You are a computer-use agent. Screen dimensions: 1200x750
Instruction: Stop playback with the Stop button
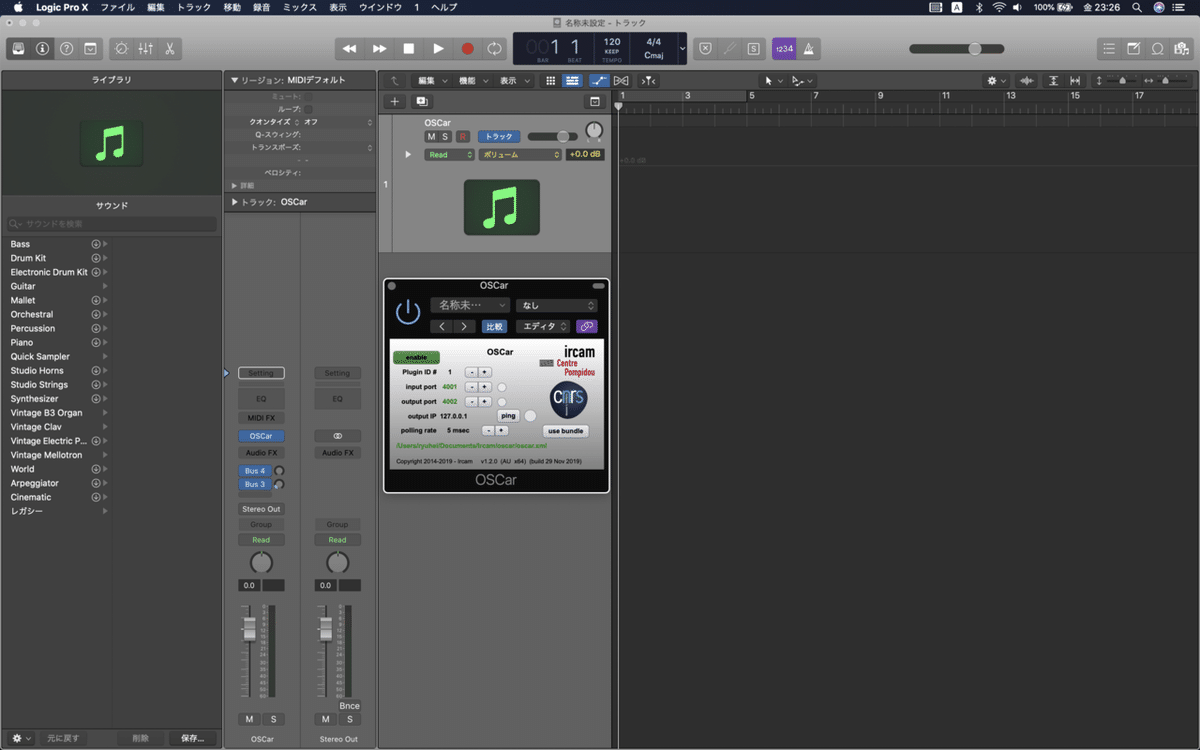[x=409, y=48]
